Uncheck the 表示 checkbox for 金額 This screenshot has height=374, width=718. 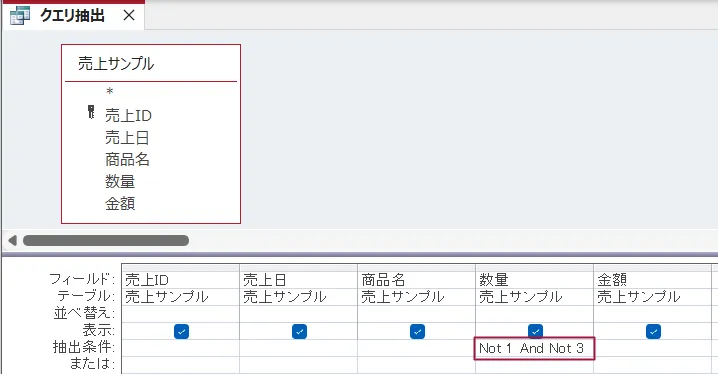click(653, 331)
